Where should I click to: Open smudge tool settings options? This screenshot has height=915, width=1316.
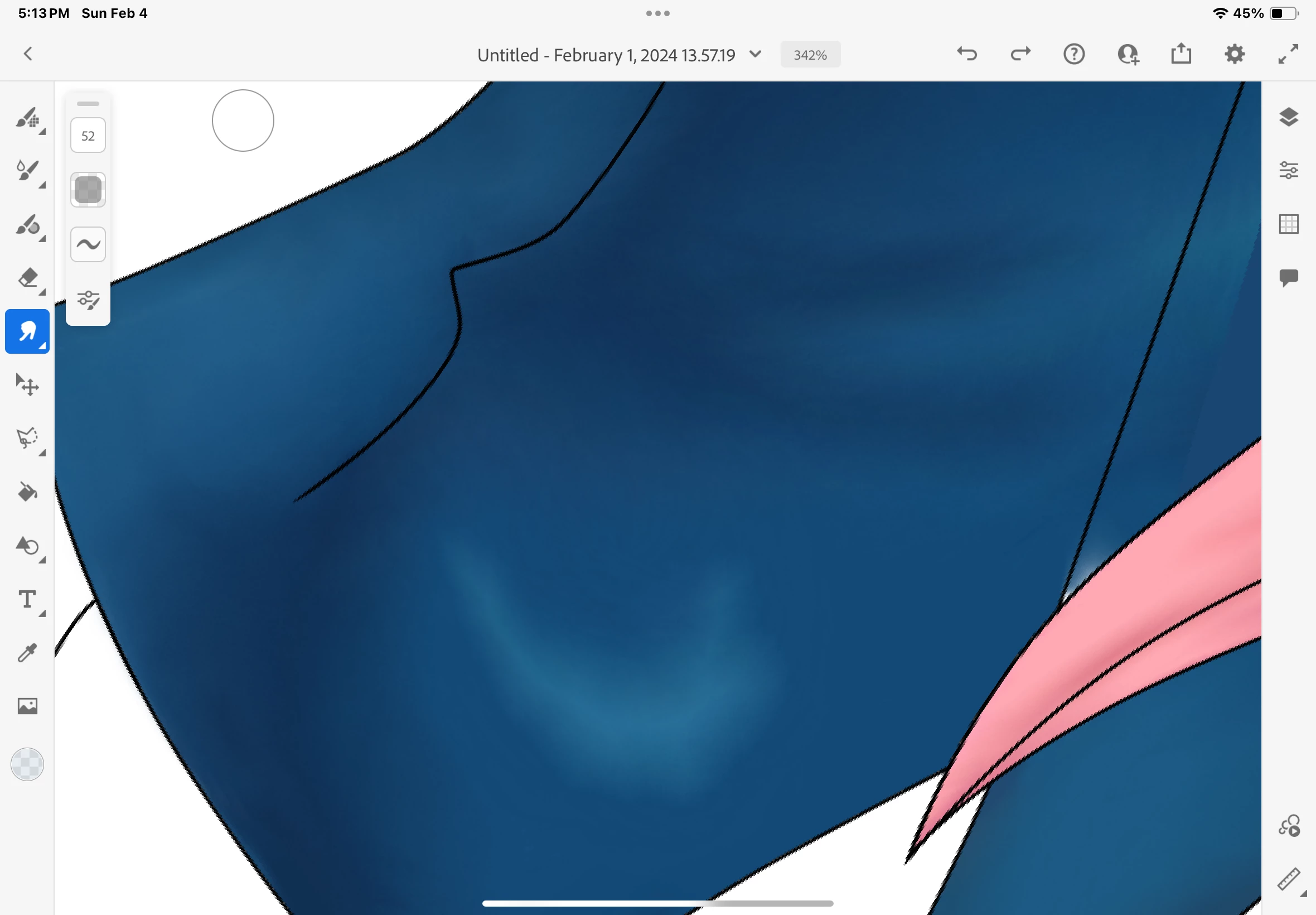88,300
